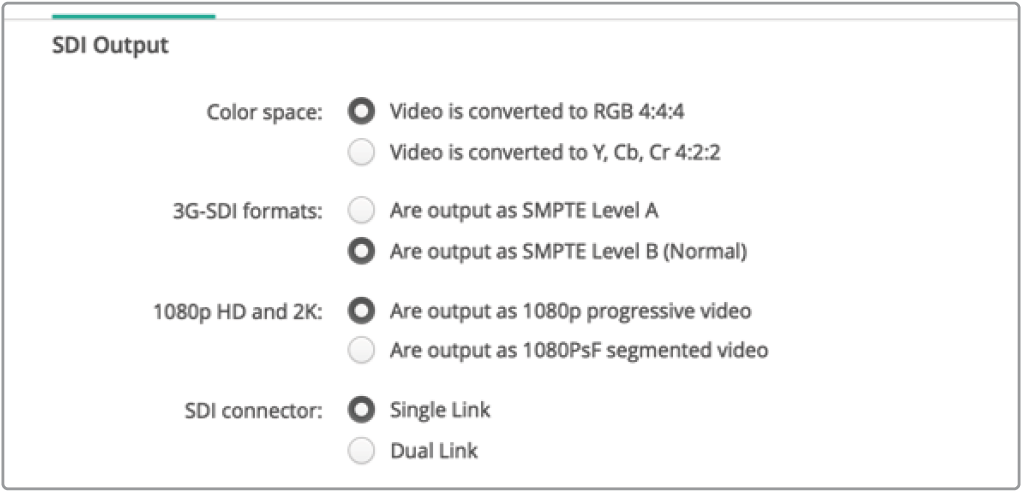Select the Single Link radio button

click(x=361, y=410)
